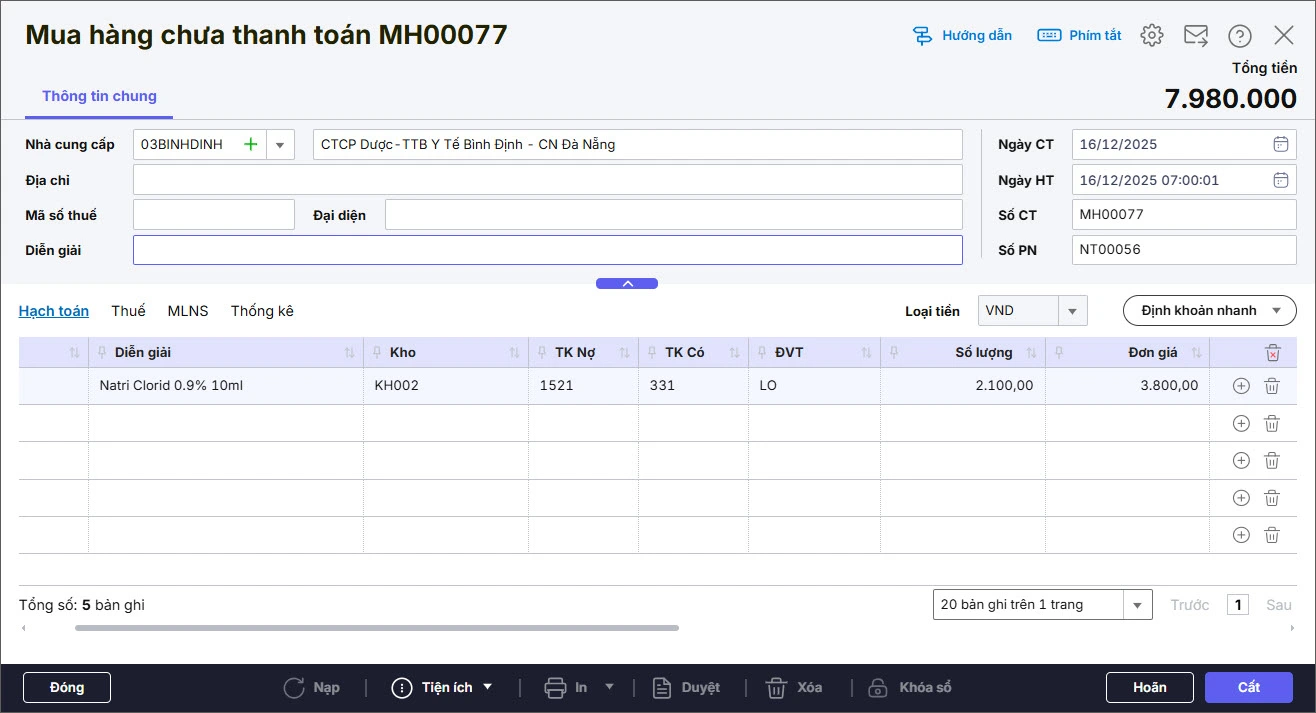Viewport: 1316px width, 713px height.
Task: Click the help question mark icon
Action: [1240, 35]
